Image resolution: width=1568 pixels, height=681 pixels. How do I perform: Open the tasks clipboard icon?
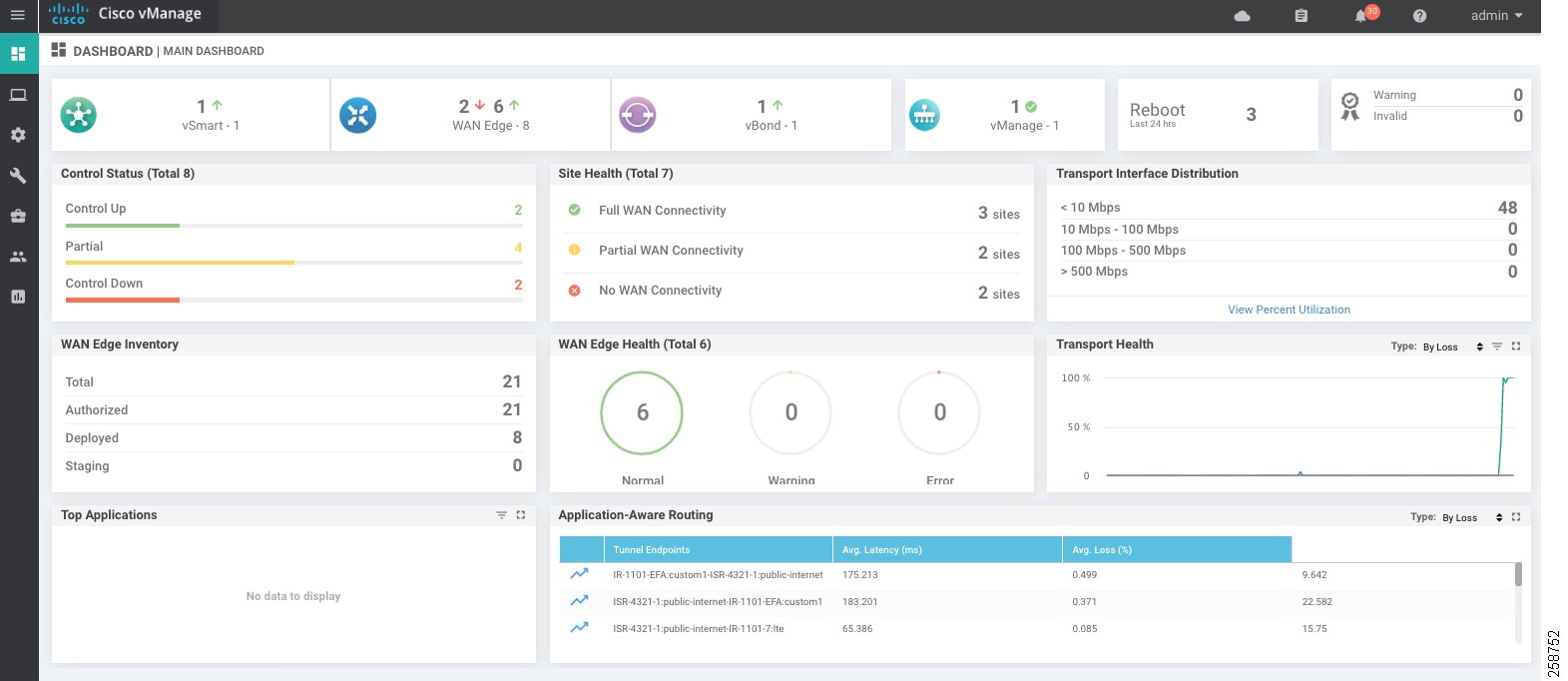pyautogui.click(x=1302, y=16)
